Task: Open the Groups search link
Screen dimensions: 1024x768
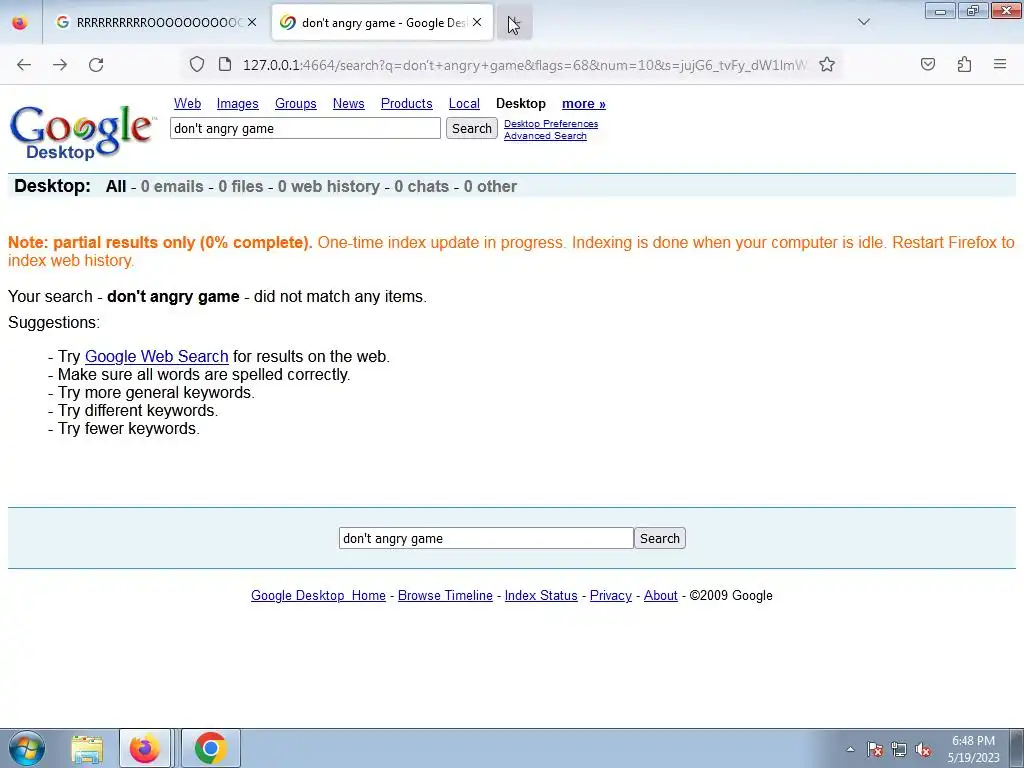Action: coord(296,104)
